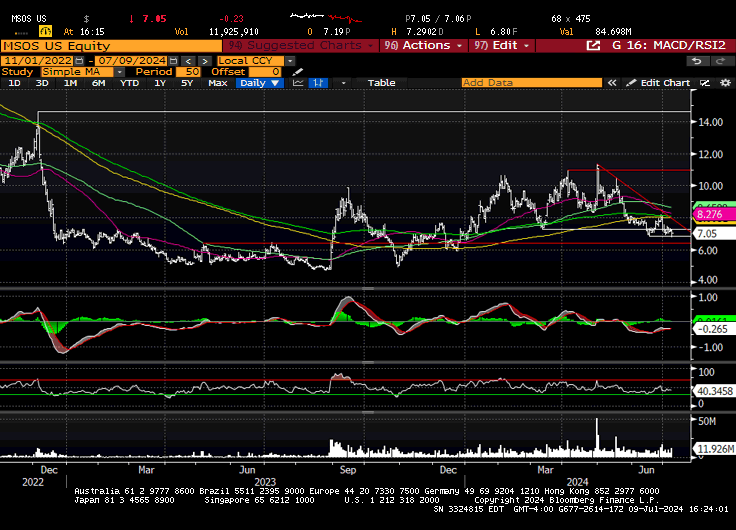Image resolution: width=736 pixels, height=530 pixels.
Task: Expand the Local CCY dropdown
Action: (x=290, y=61)
